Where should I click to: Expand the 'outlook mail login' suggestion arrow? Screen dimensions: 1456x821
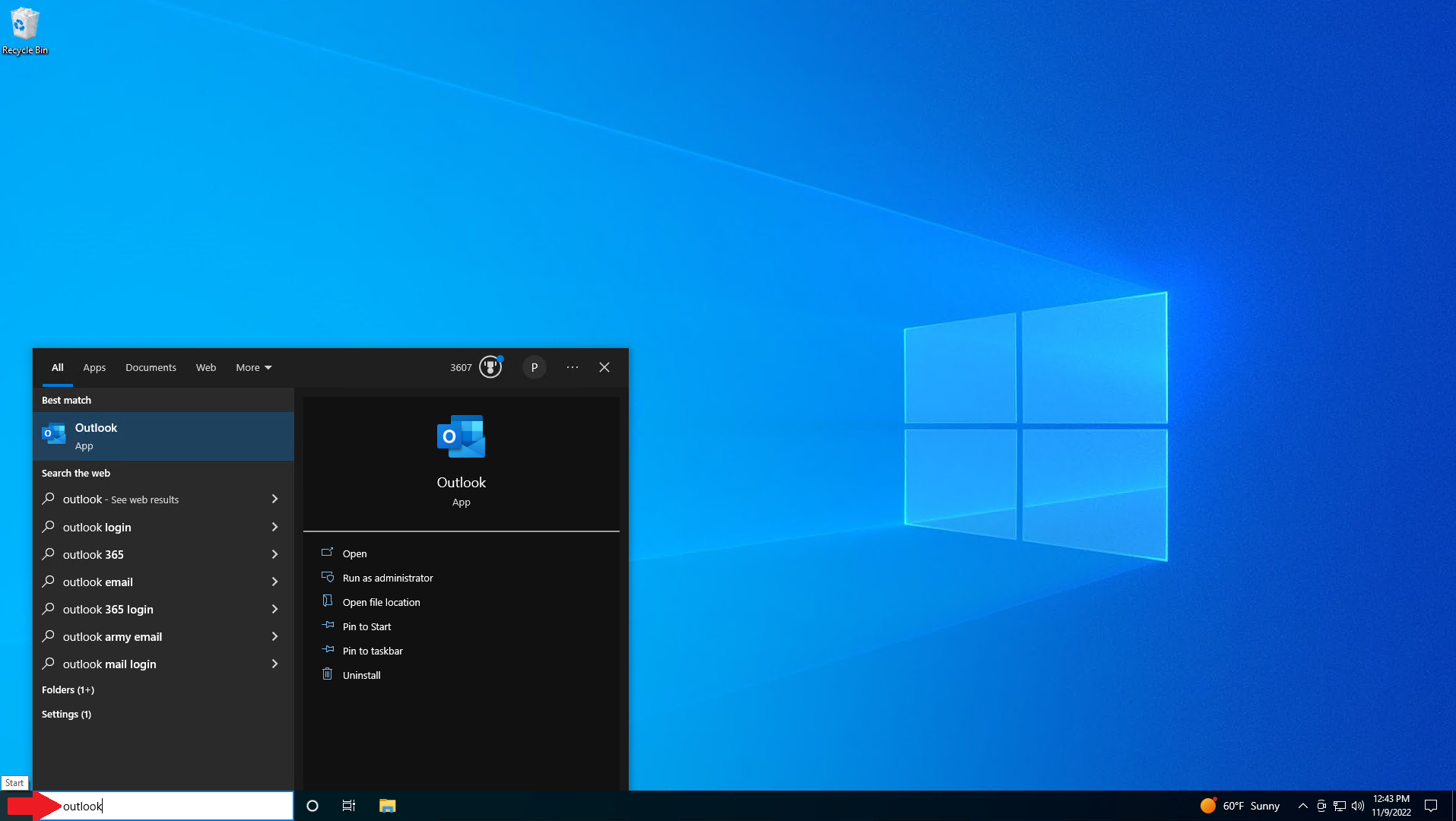click(274, 664)
